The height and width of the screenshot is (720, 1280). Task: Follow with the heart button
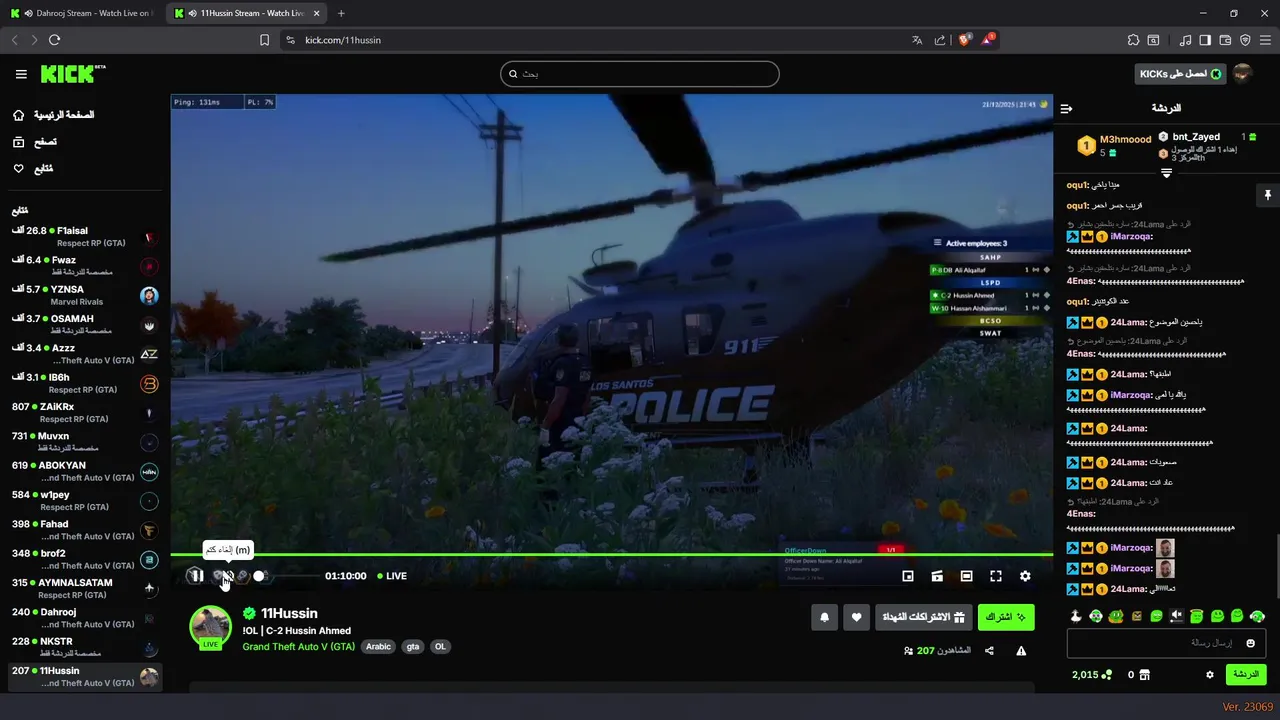pyautogui.click(x=856, y=617)
